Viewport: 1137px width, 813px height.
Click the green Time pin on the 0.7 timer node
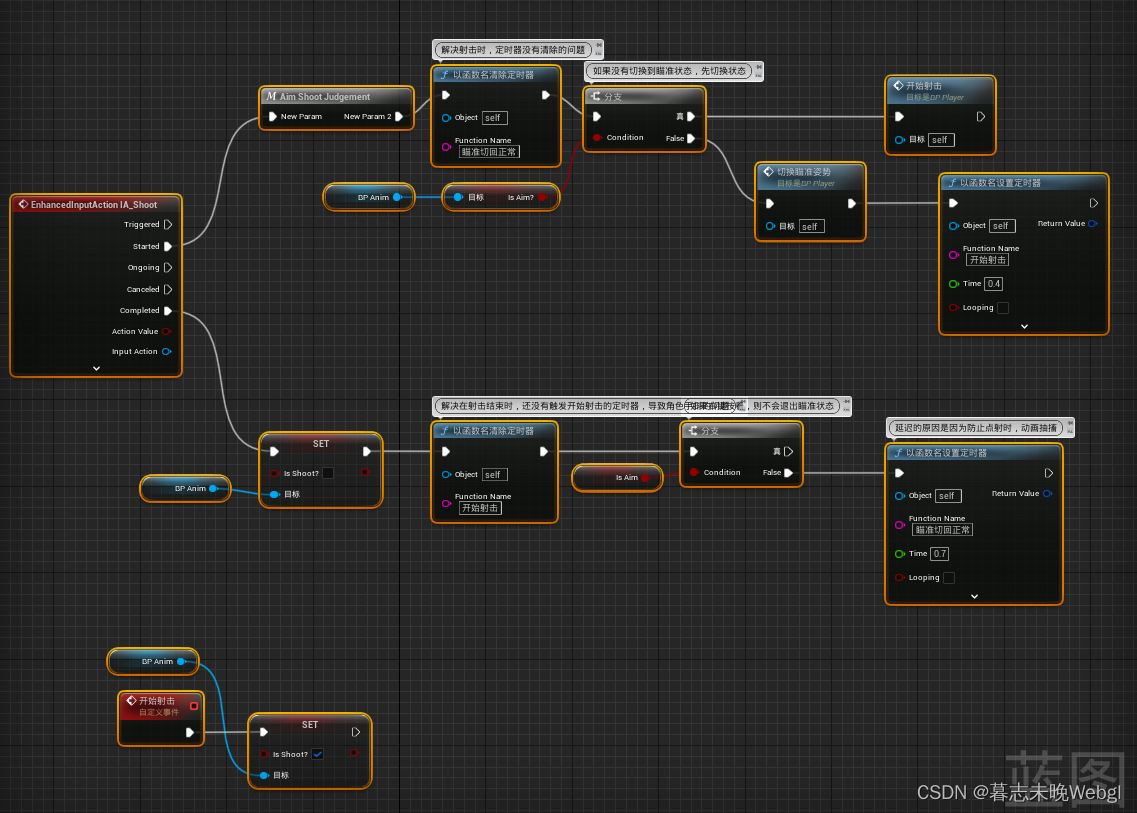tap(900, 554)
